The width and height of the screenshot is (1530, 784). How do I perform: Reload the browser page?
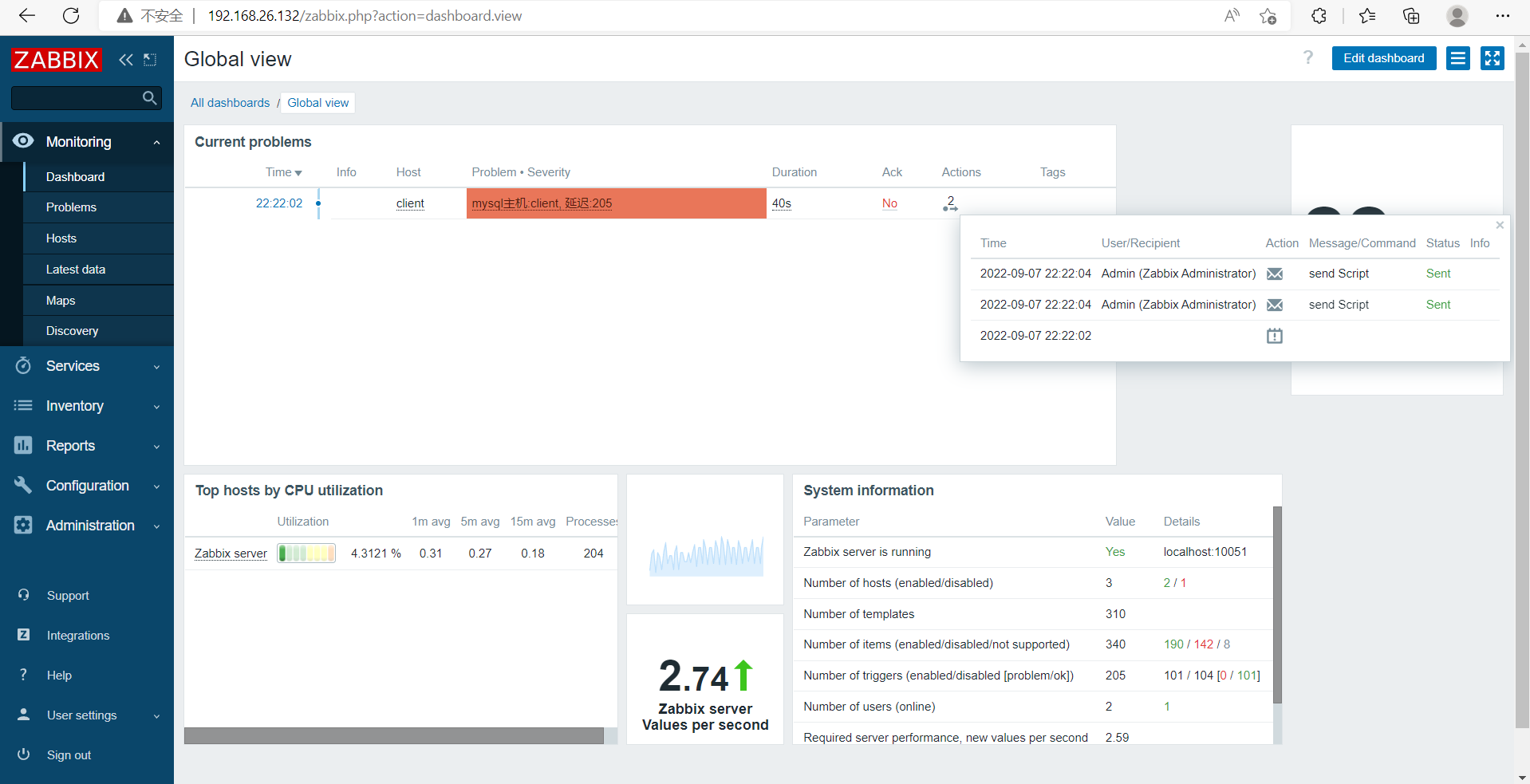71,16
